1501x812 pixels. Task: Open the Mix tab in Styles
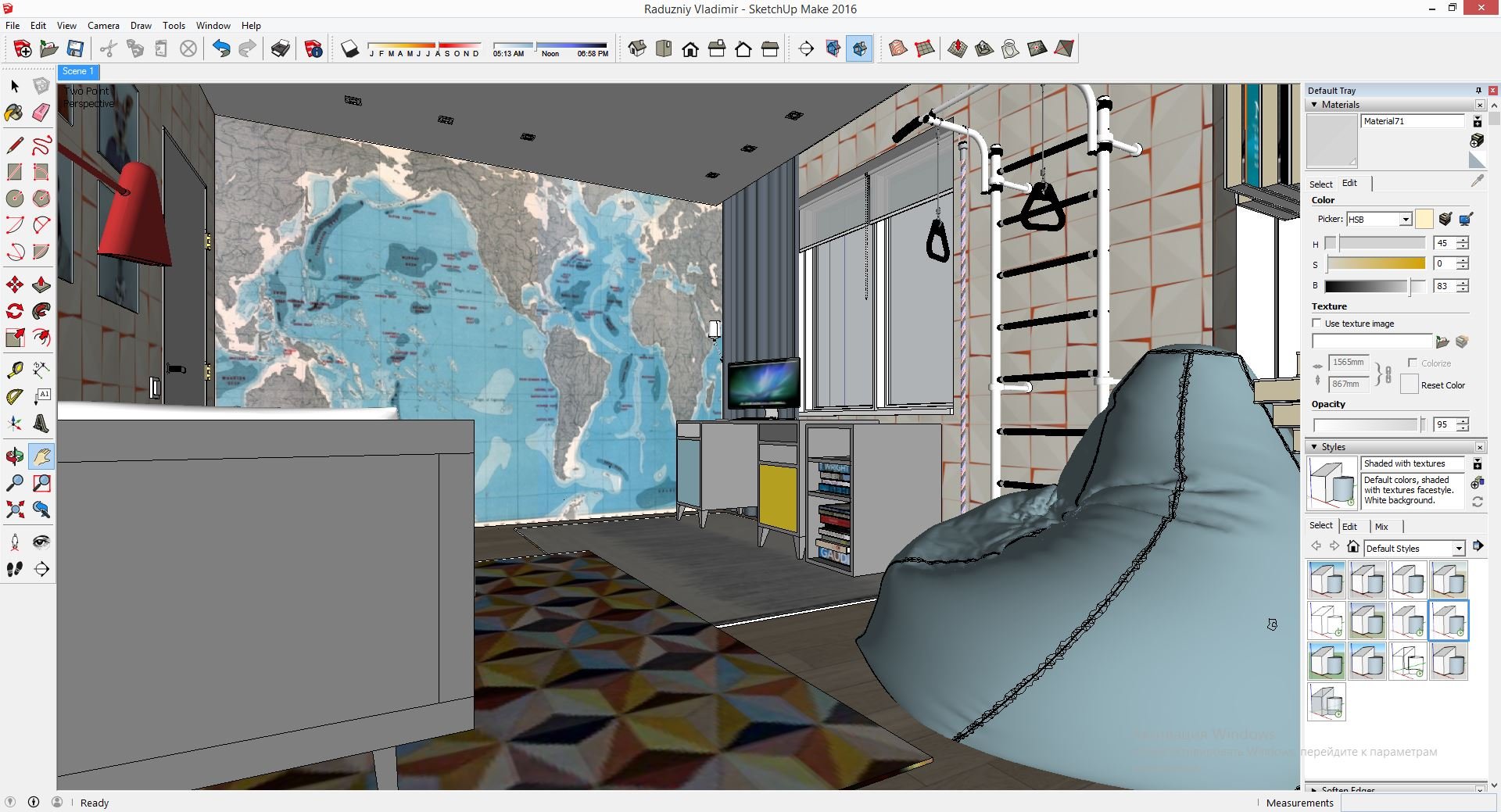[x=1381, y=527]
